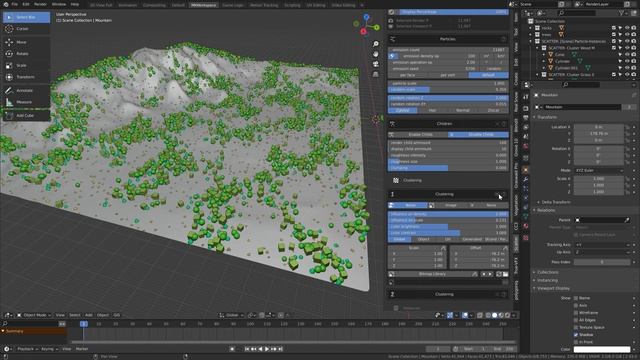Click the timeline record keyframe button
This screenshot has height=360, width=640.
click(232, 349)
